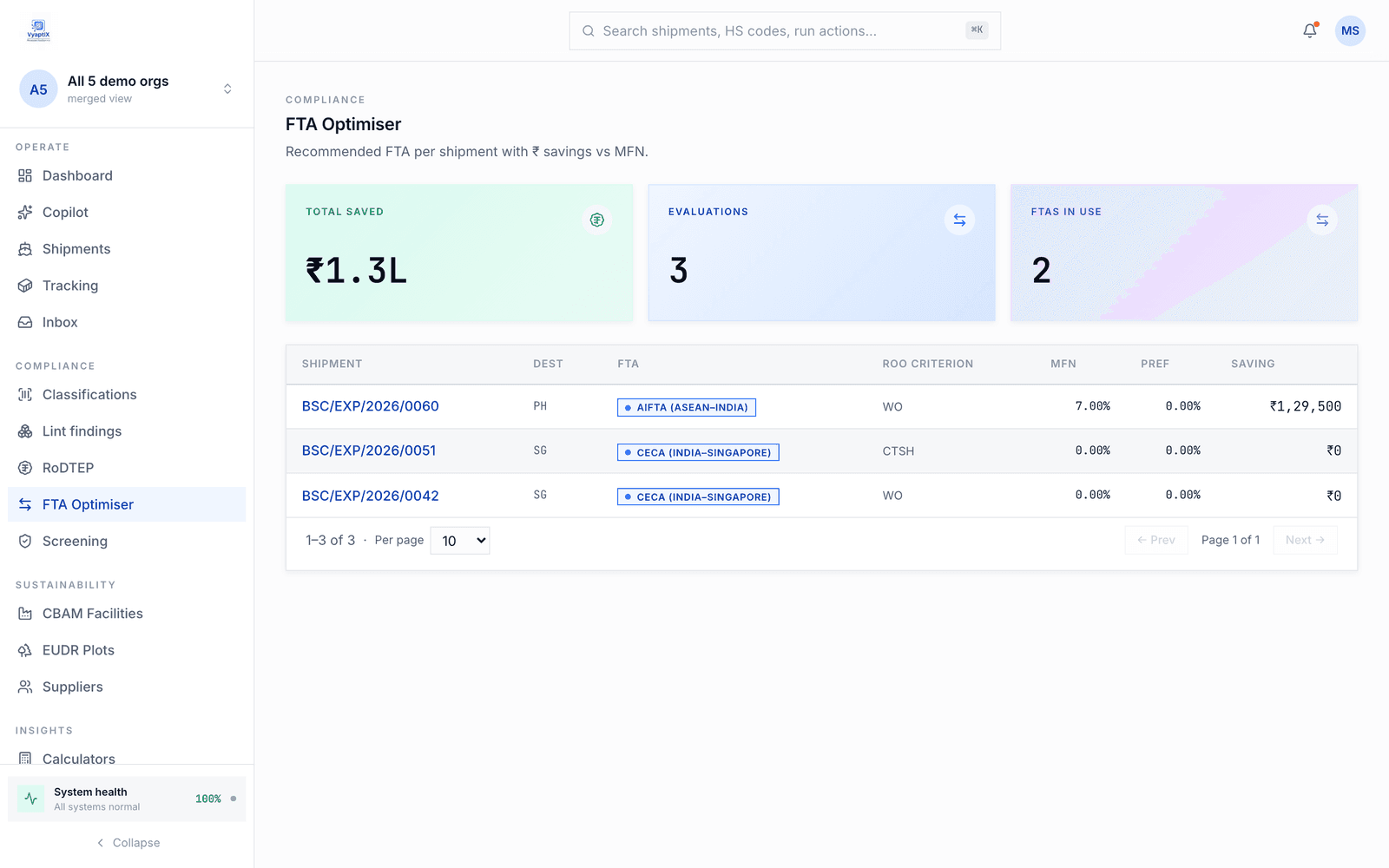Click the Dashboard grid icon
This screenshot has height=868, width=1389.
click(25, 175)
